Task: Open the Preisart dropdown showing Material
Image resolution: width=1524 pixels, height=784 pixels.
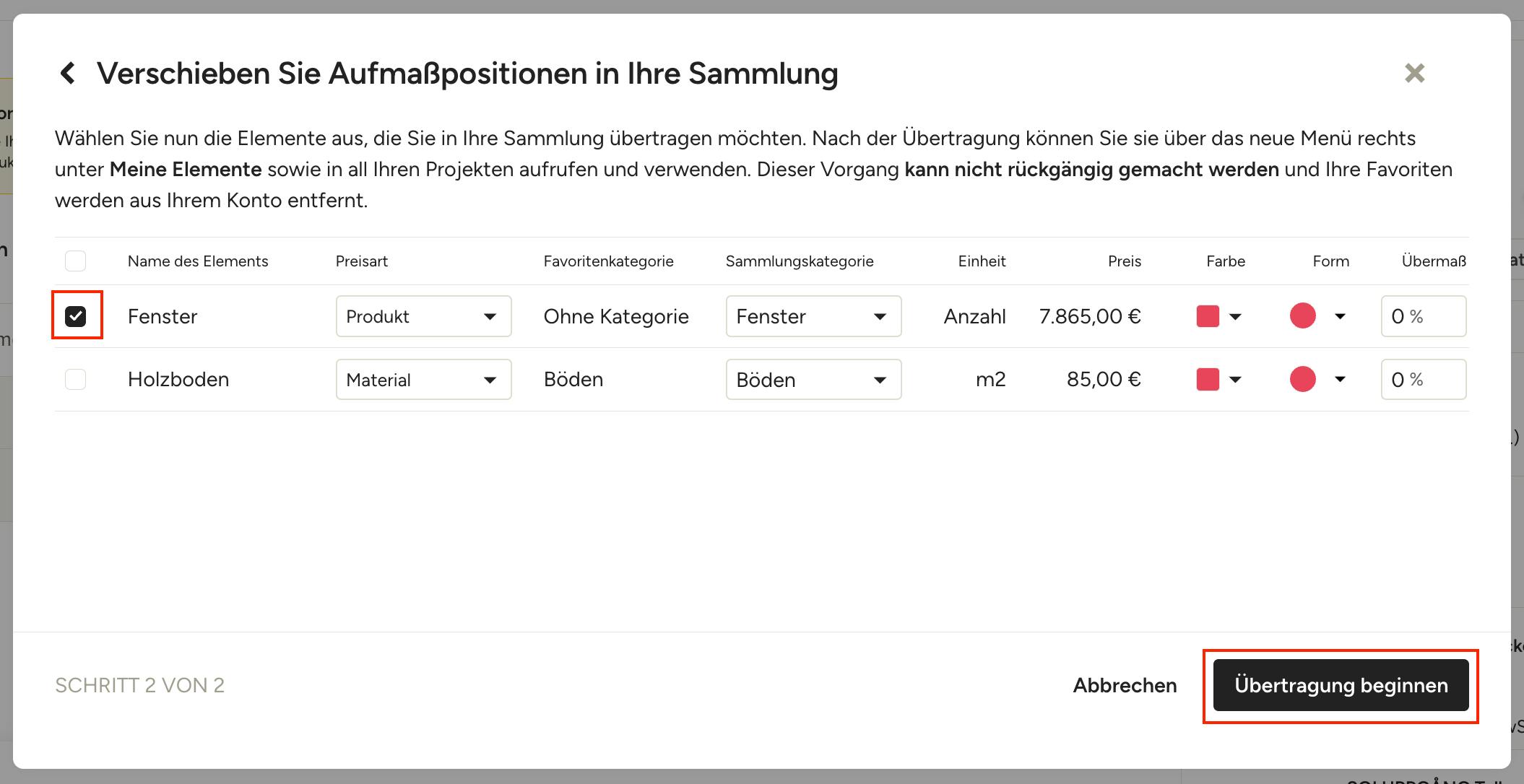Action: [424, 379]
